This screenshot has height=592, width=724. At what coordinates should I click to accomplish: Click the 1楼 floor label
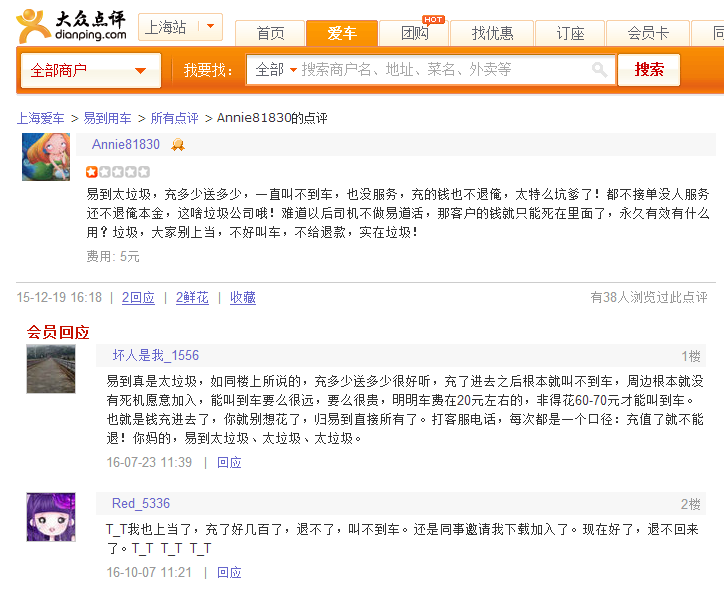coord(691,356)
